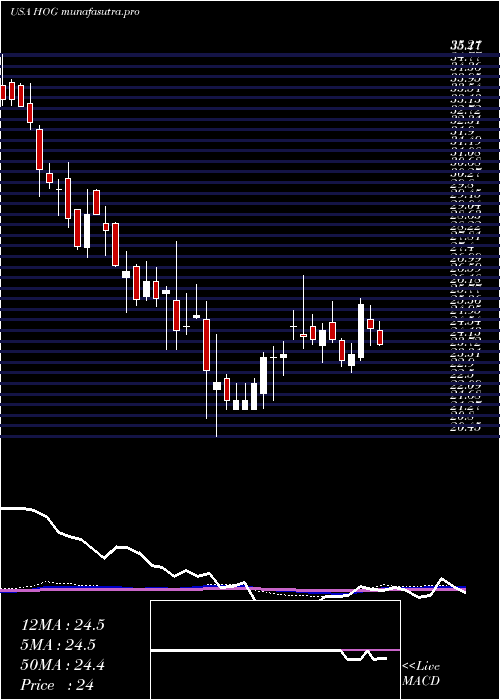Screen dimensions: 500x700
Task: Click the '12MA : 24.5' reading
Action: (63, 625)
